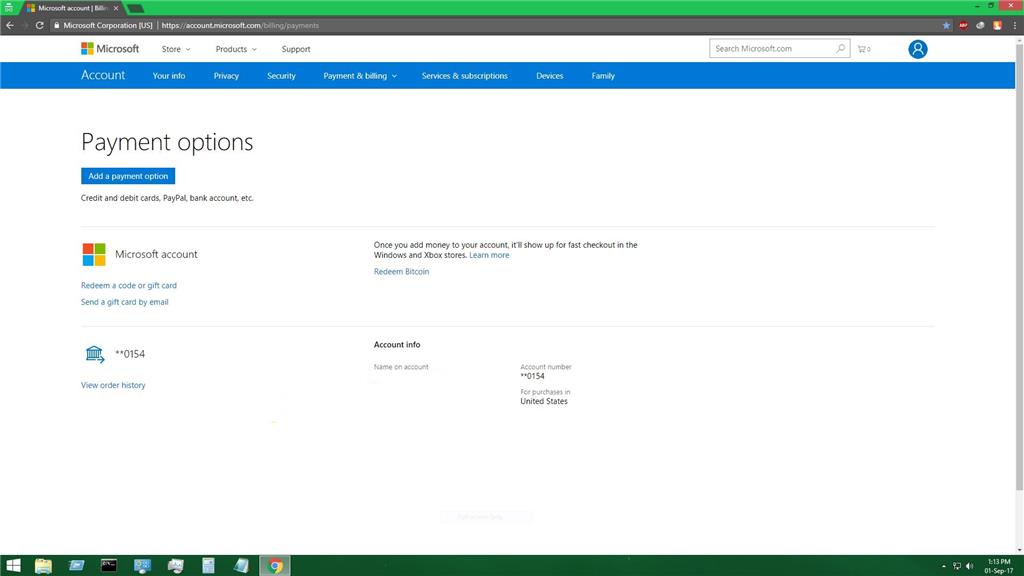Open the Windows Start button
Image resolution: width=1024 pixels, height=576 pixels.
point(13,566)
